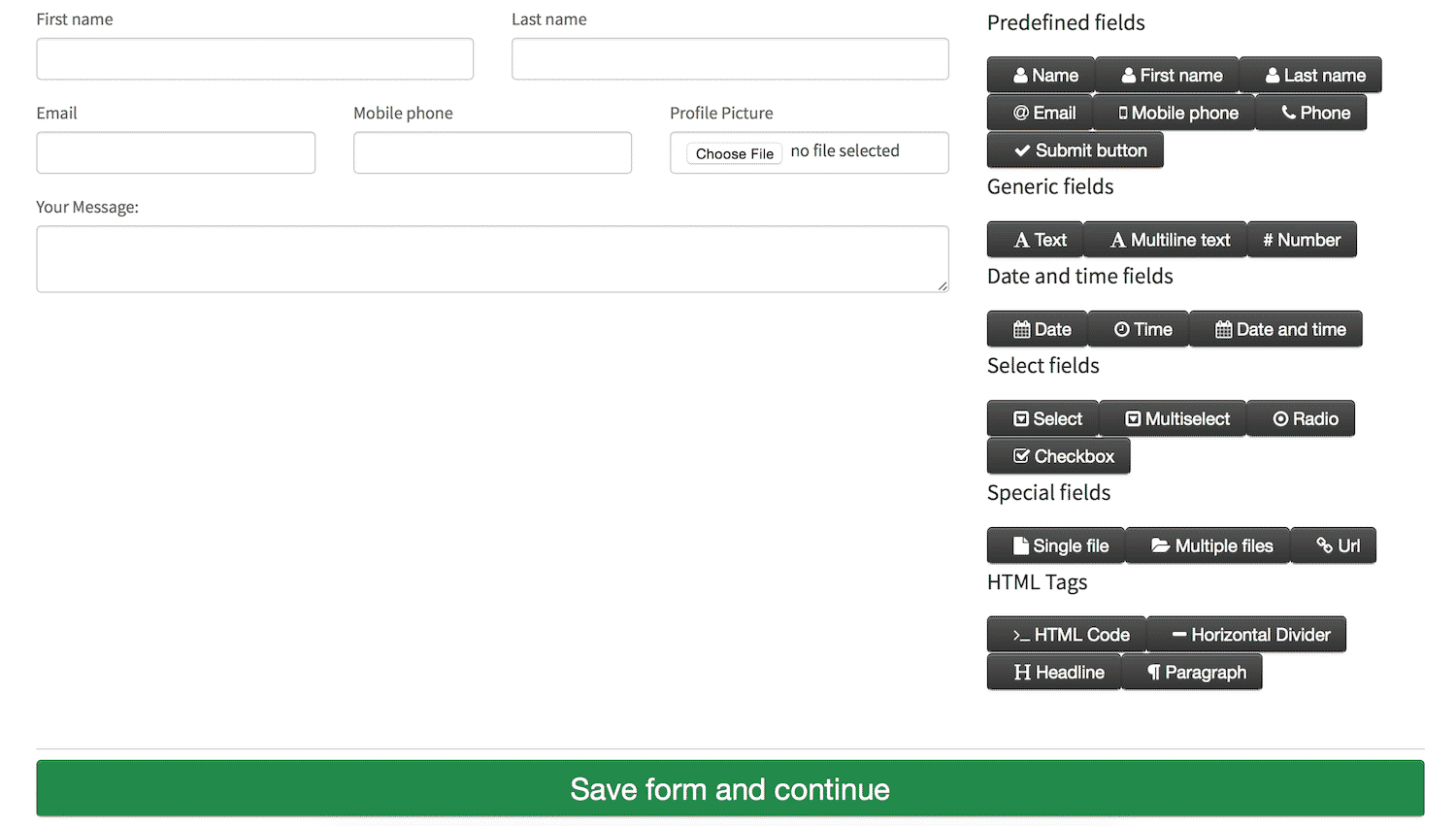Add a Multiselect field
The image size is (1456, 826).
click(x=1172, y=418)
